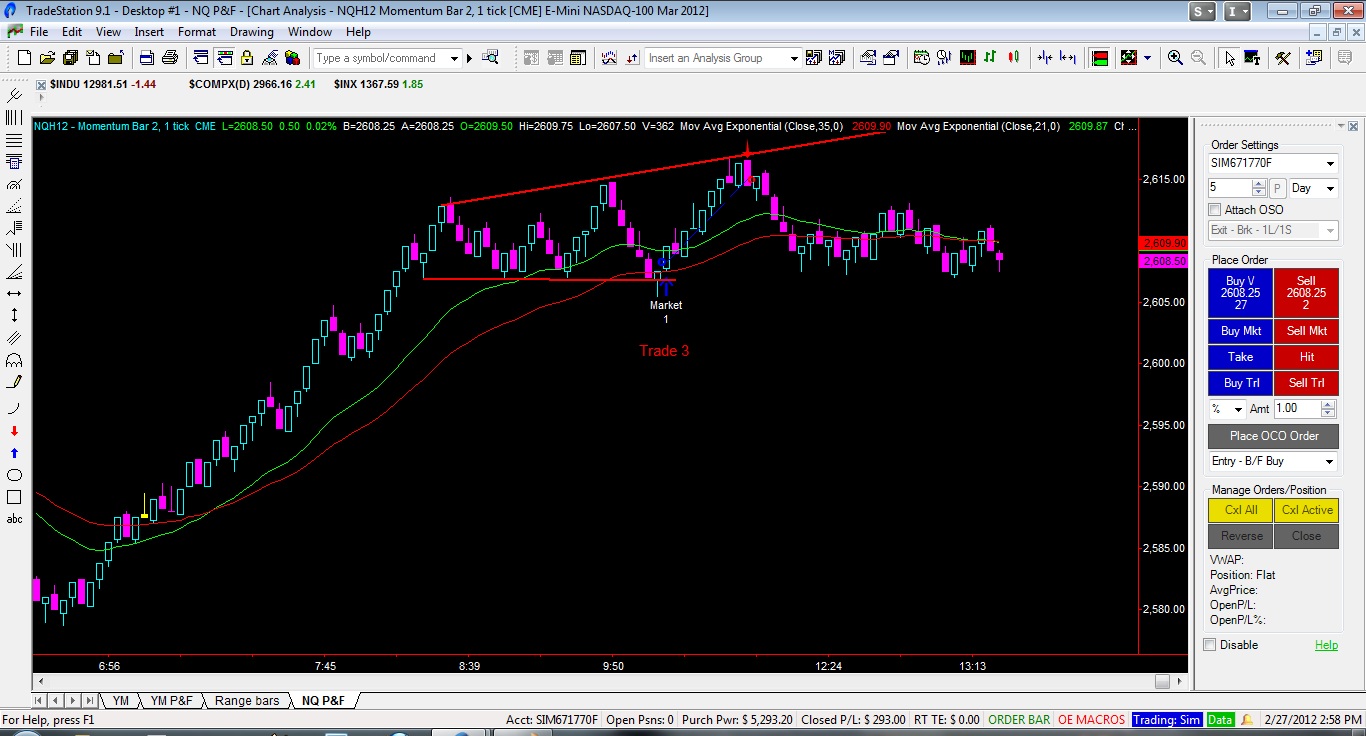Click the Buy Mkt button

(x=1240, y=331)
